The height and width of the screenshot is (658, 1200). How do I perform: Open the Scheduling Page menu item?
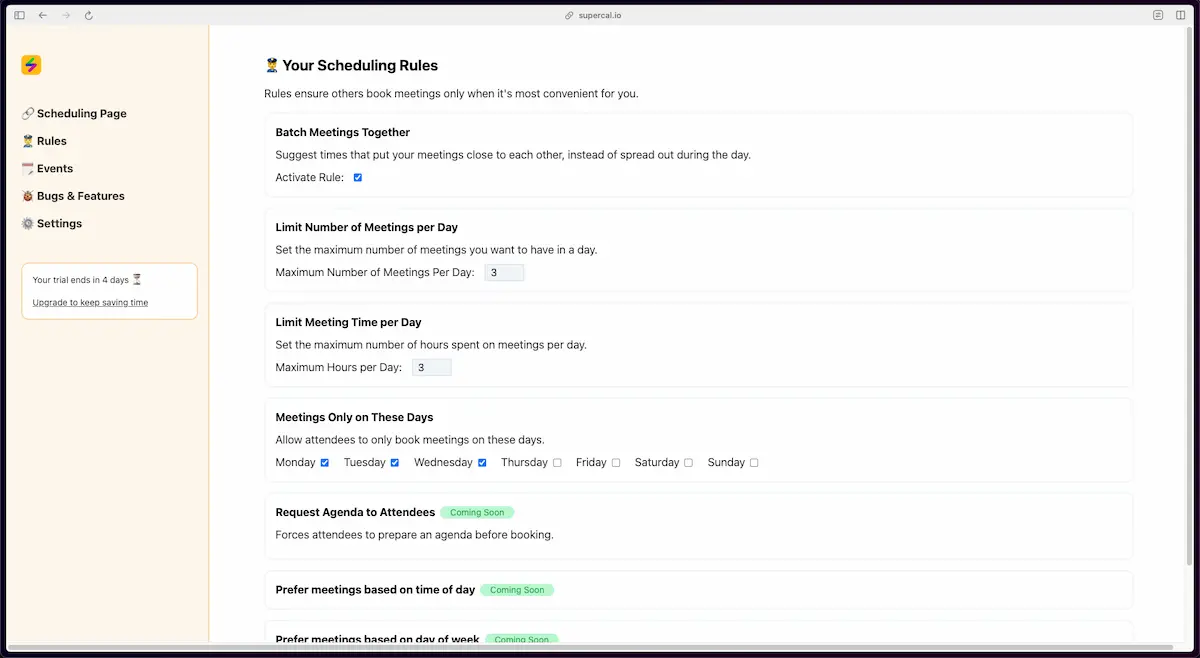pos(74,114)
